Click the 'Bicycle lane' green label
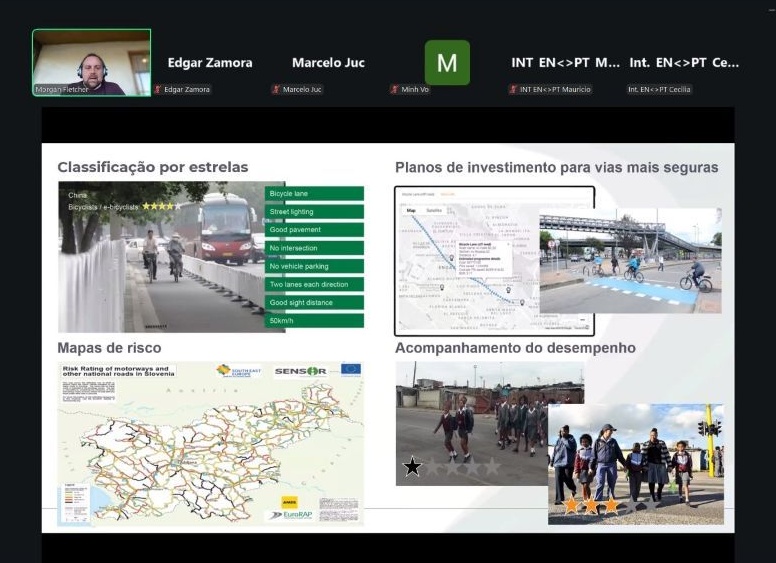 pos(314,194)
